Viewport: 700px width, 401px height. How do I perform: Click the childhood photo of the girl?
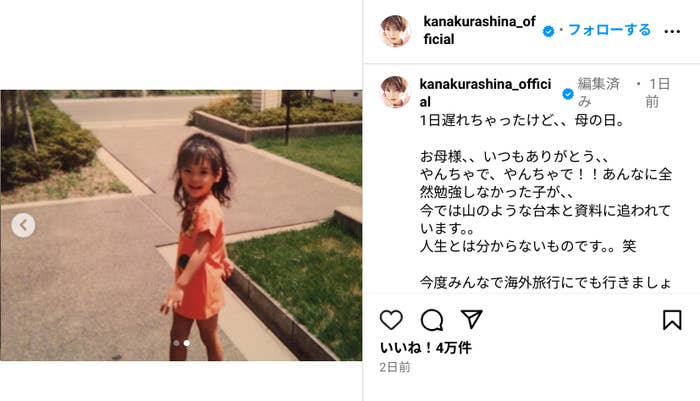click(181, 225)
